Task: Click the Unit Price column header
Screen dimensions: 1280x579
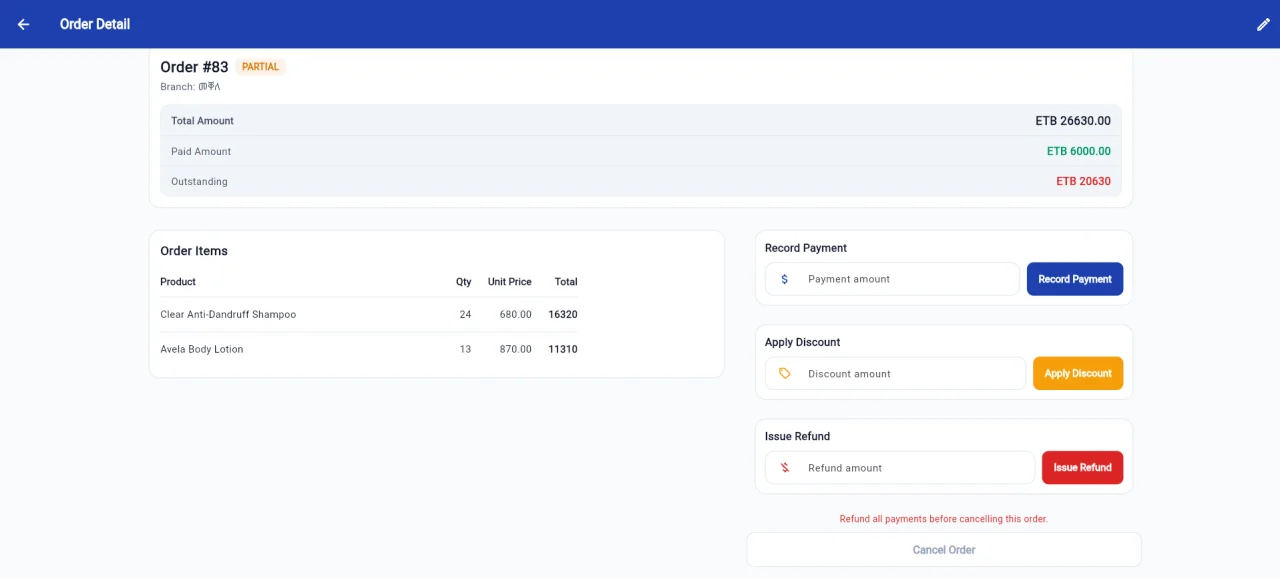Action: click(509, 282)
